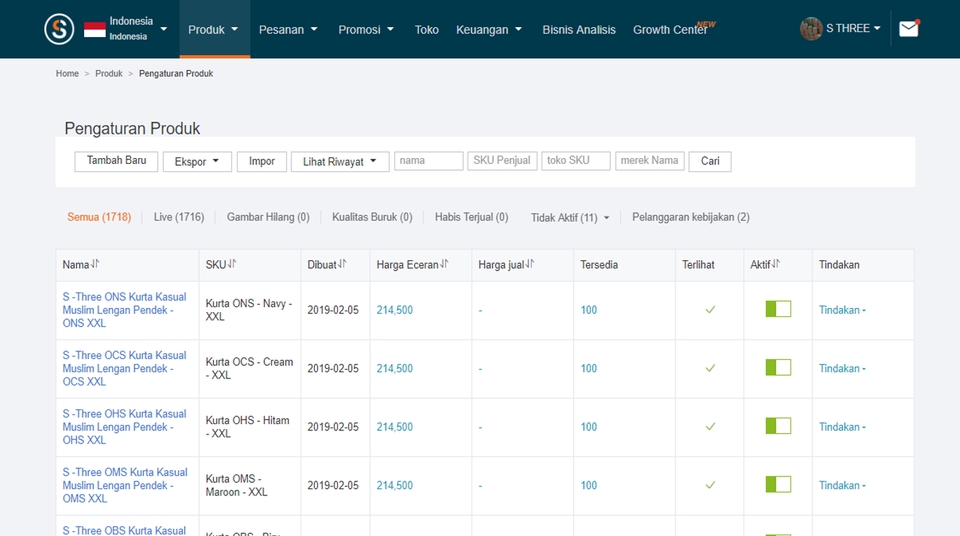The width and height of the screenshot is (960, 536).
Task: Expand the Tidak Aktif (11) filter
Action: (570, 217)
